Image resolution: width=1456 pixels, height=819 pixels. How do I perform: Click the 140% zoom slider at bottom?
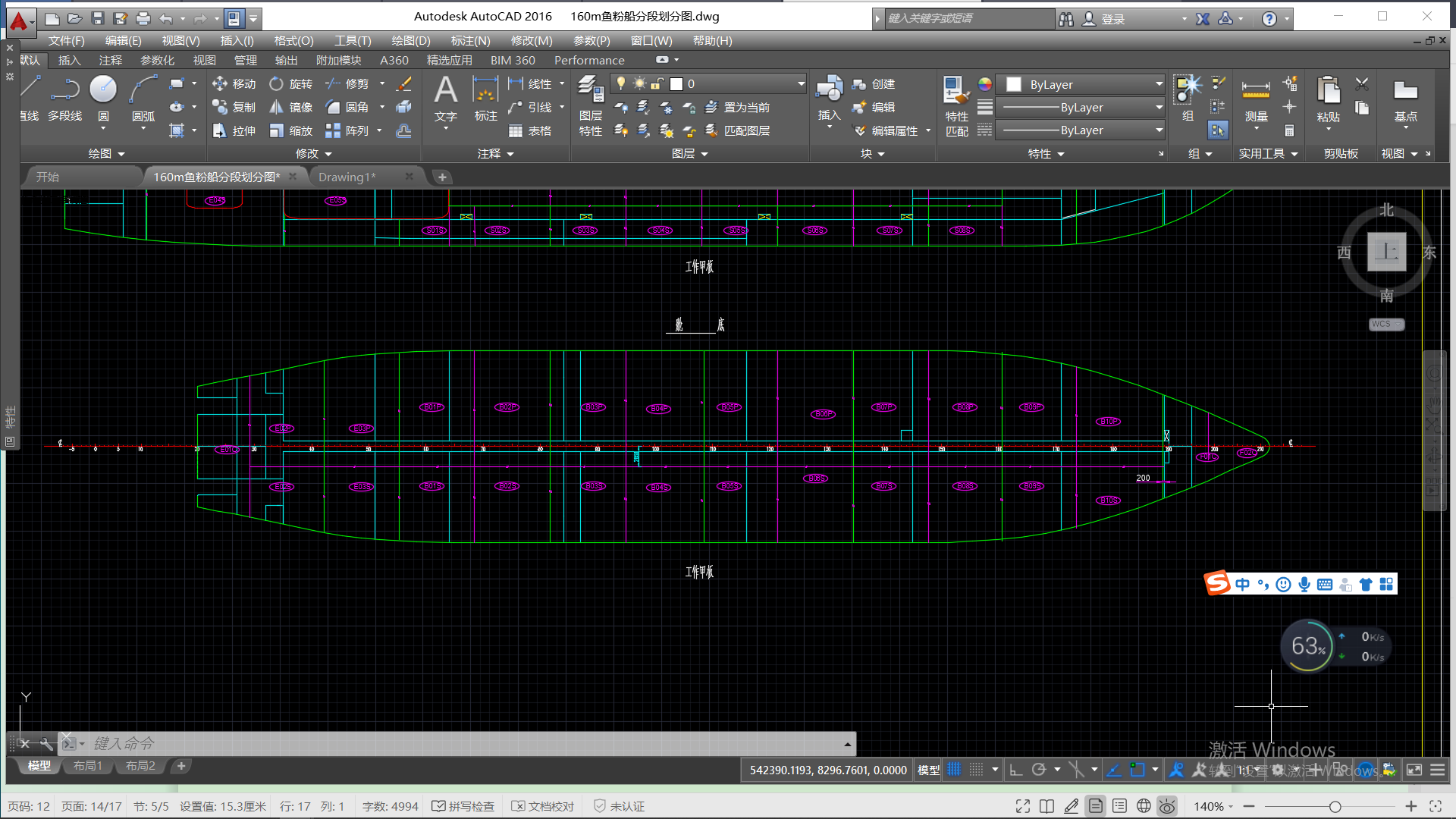coord(1335,806)
